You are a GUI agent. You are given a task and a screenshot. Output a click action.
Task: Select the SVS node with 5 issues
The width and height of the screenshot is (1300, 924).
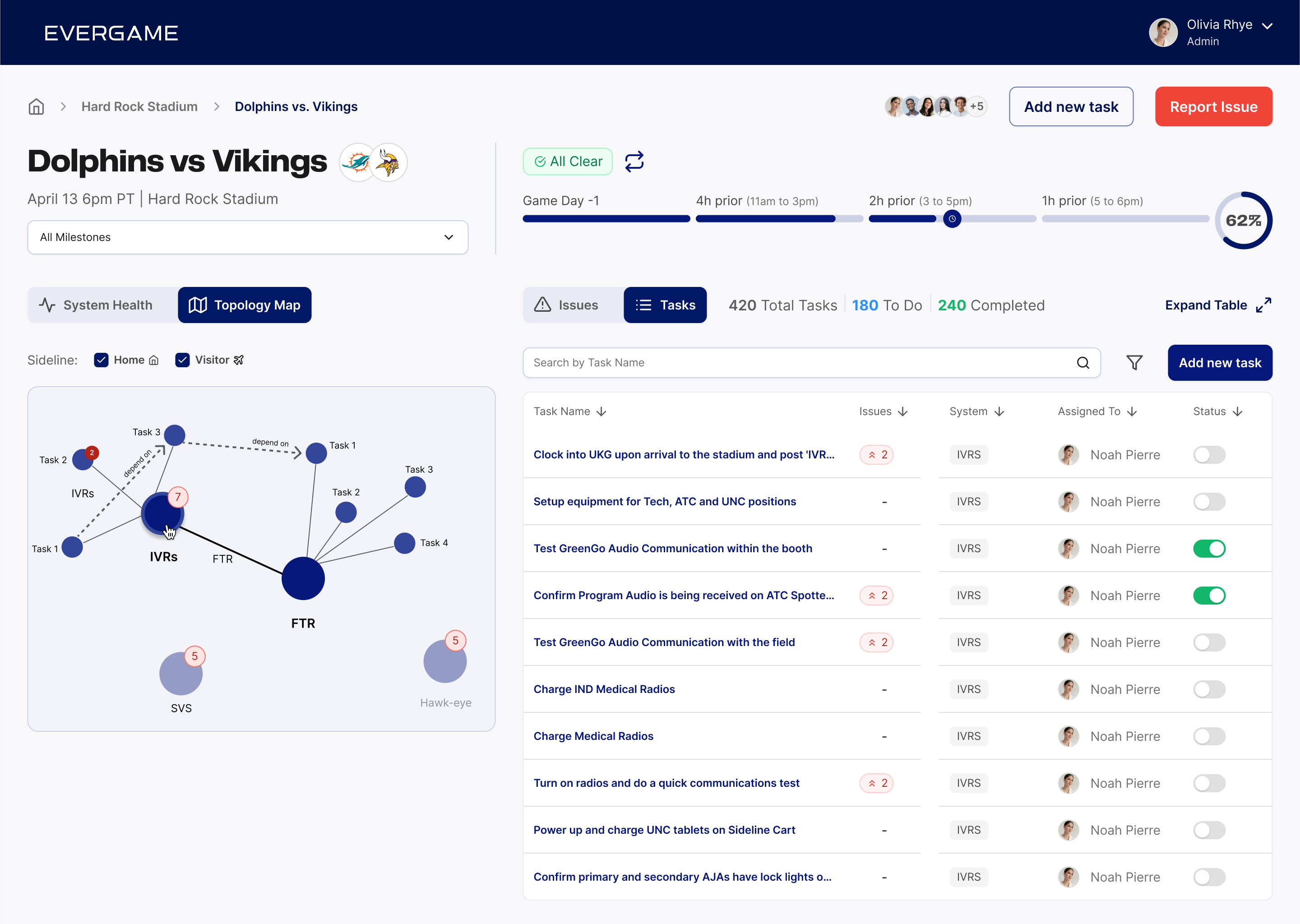181,674
